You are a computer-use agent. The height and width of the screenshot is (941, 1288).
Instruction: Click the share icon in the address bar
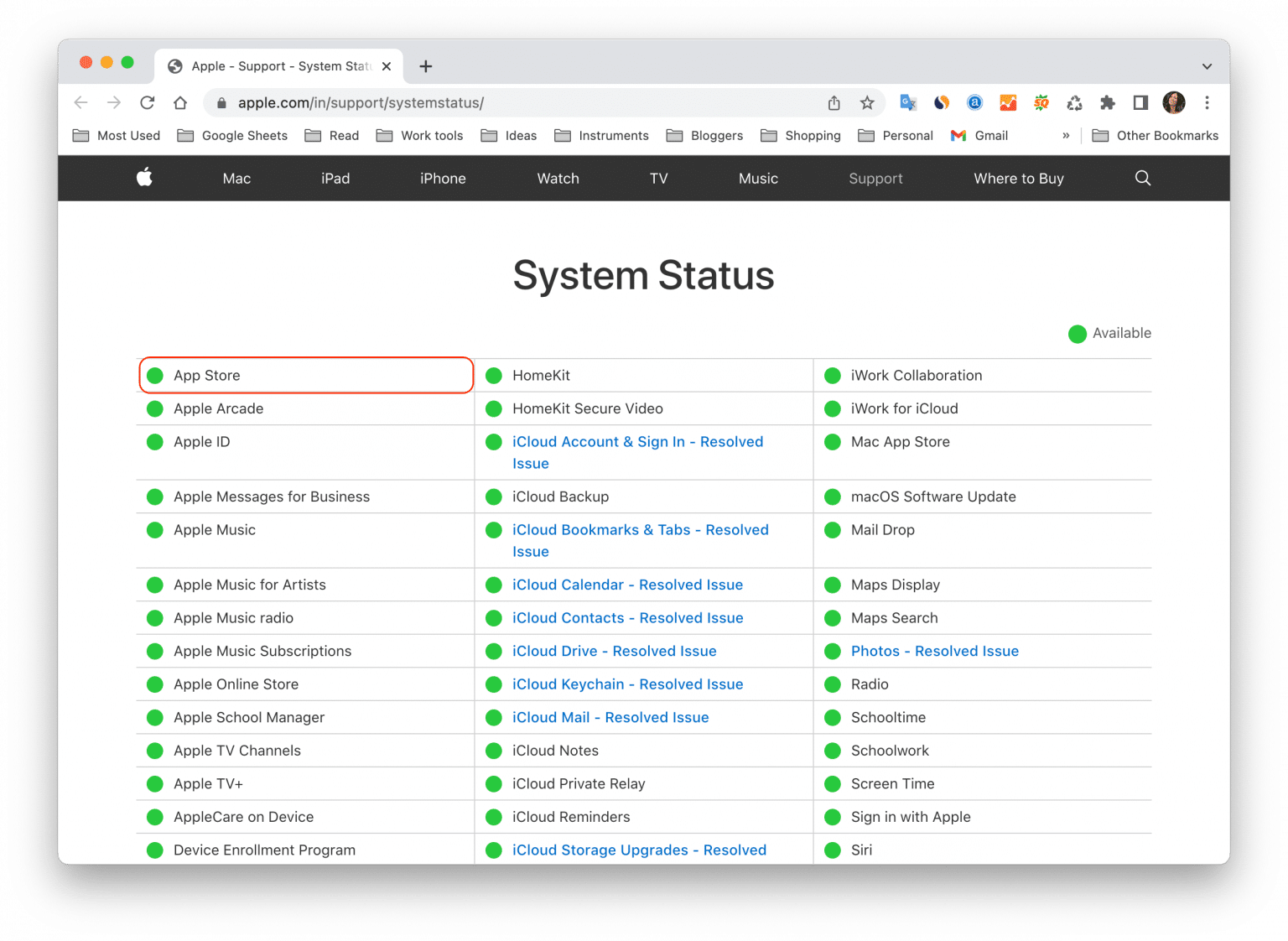pyautogui.click(x=834, y=102)
